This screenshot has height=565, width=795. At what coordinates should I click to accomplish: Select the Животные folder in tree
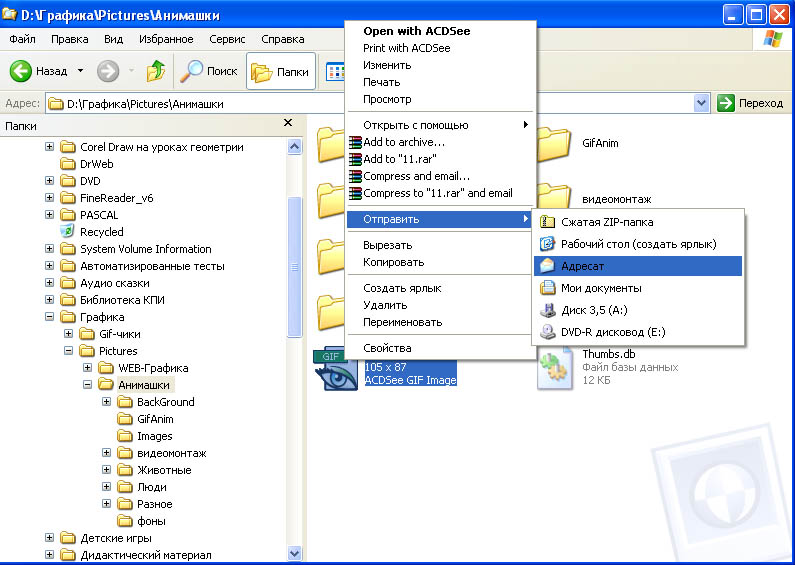155,470
